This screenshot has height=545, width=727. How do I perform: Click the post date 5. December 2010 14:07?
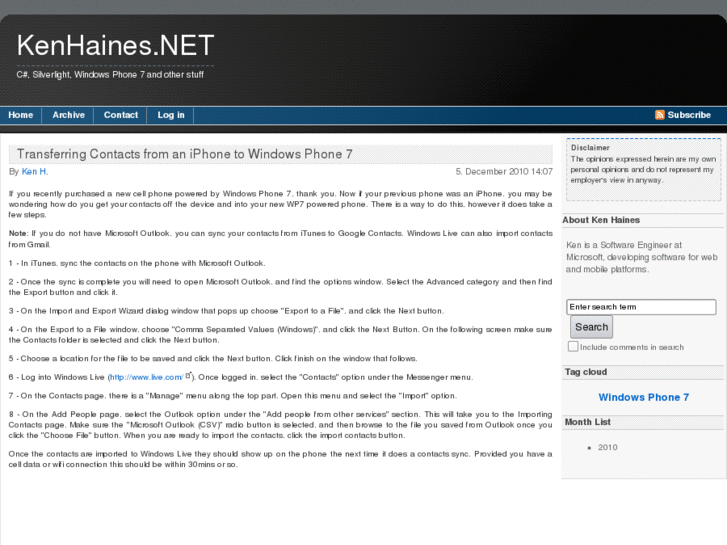pos(504,172)
